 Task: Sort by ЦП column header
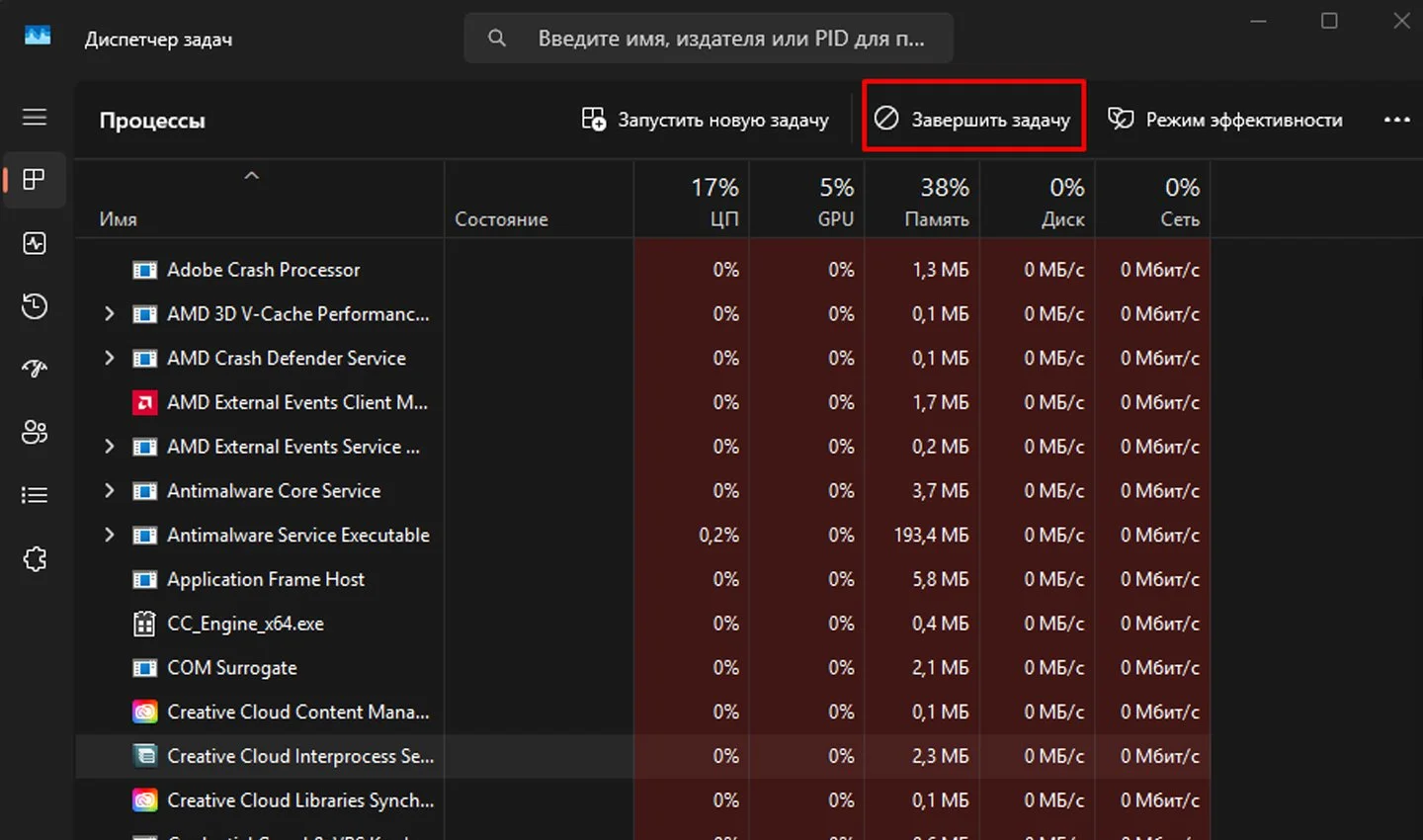coord(692,201)
